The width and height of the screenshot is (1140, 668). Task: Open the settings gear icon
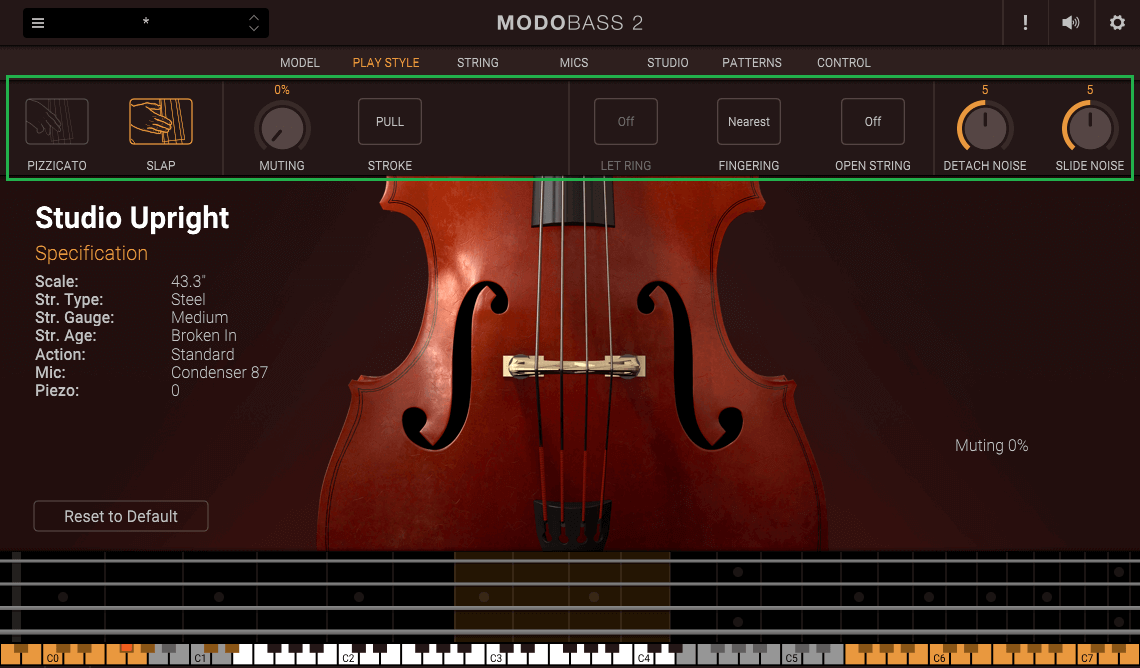click(1117, 23)
